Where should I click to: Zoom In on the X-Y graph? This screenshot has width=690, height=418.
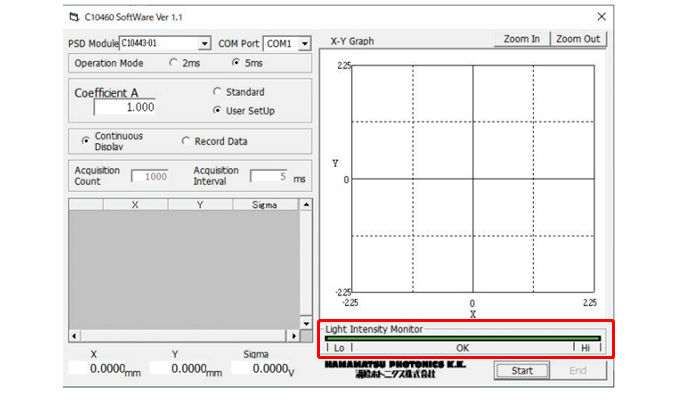click(521, 39)
